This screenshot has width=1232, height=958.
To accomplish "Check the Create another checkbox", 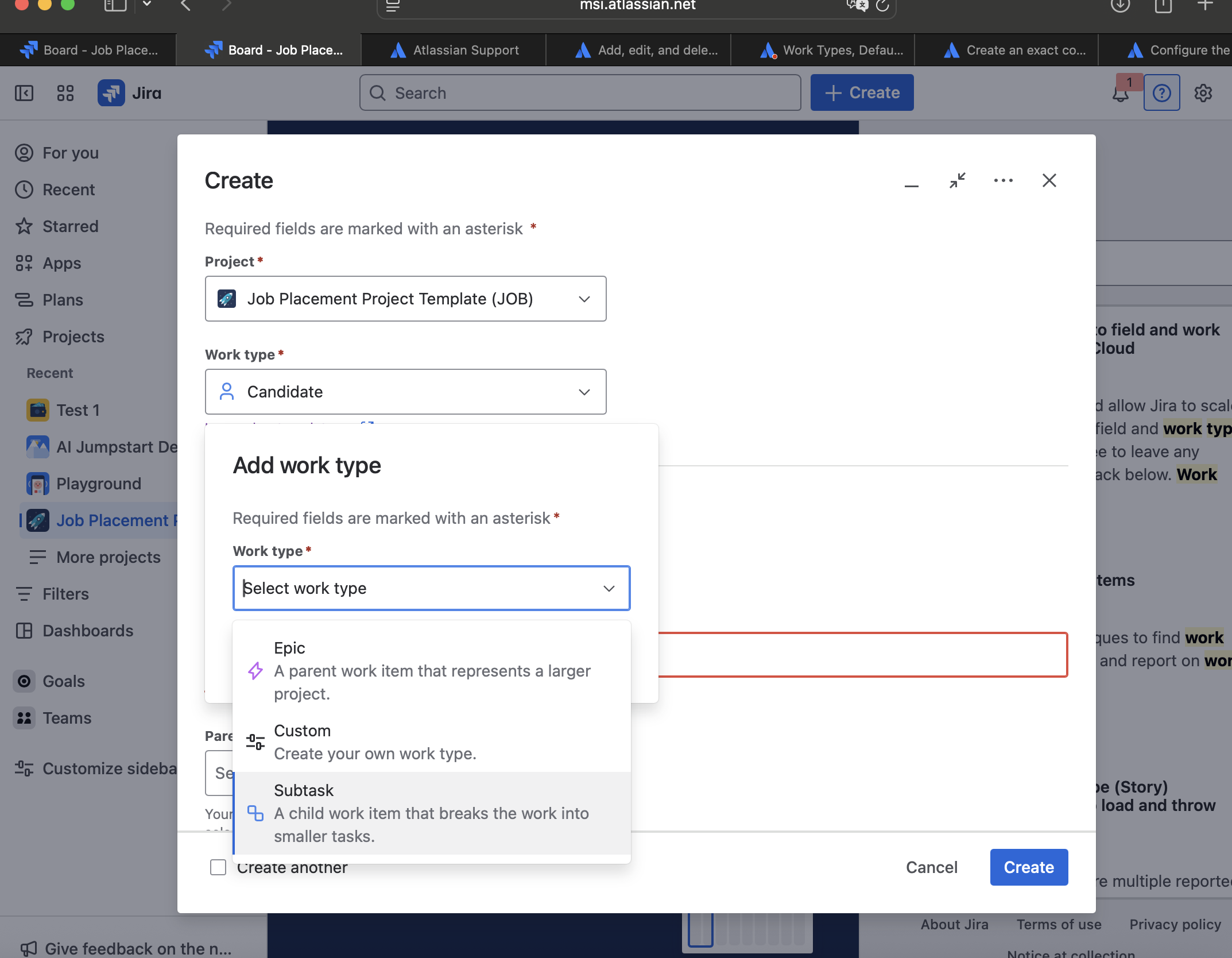I will pyautogui.click(x=218, y=868).
